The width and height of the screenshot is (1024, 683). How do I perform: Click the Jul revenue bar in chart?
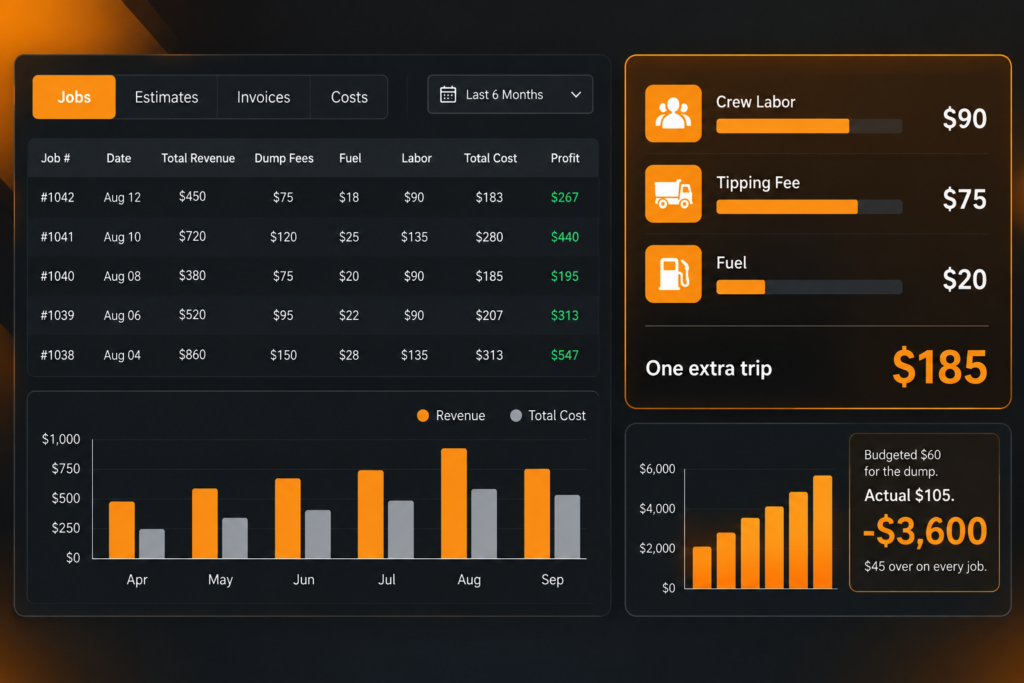[371, 514]
